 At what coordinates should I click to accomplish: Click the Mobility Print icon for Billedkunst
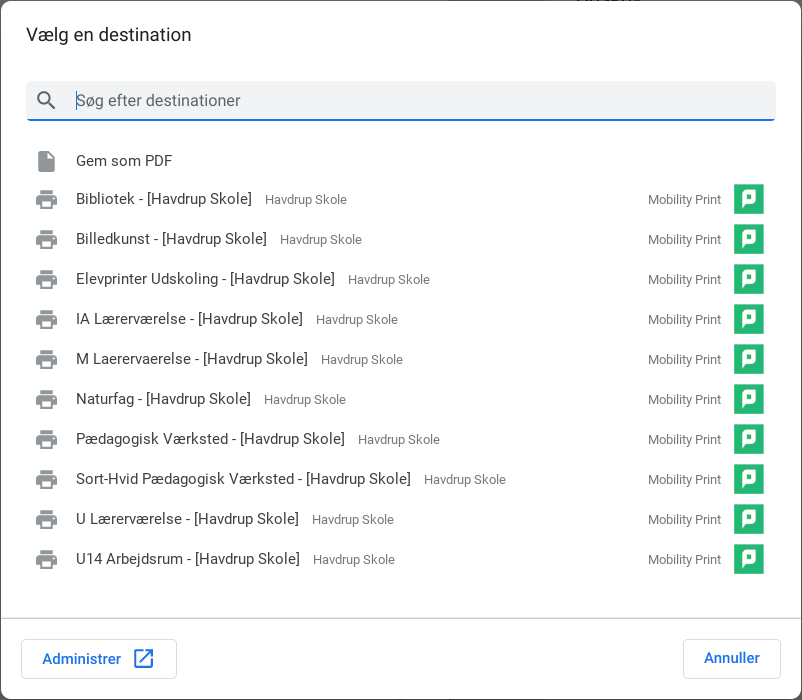tap(748, 239)
